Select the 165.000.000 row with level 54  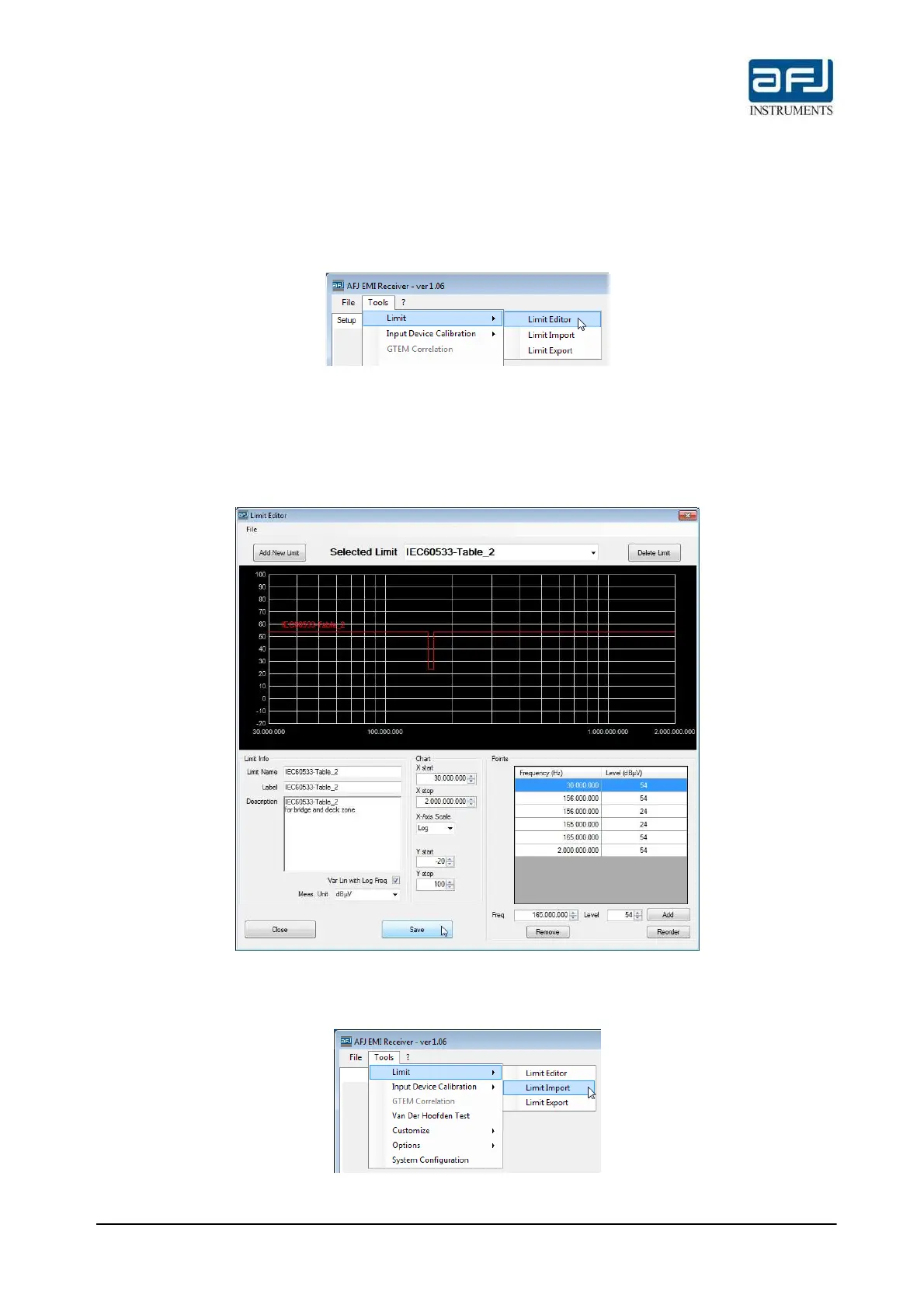click(x=601, y=837)
